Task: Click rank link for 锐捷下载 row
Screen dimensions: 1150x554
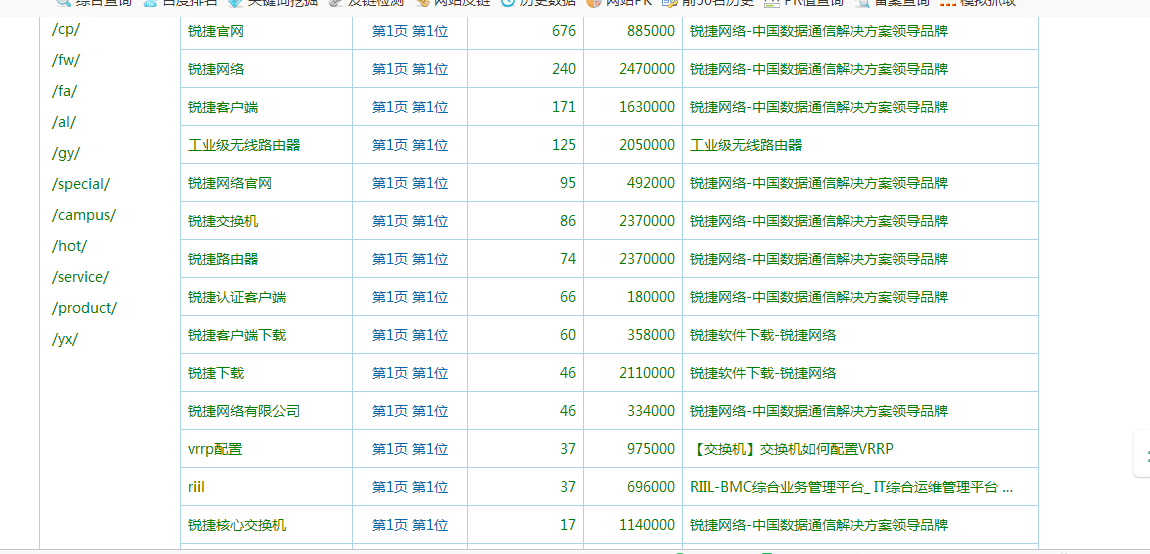Action: (410, 373)
